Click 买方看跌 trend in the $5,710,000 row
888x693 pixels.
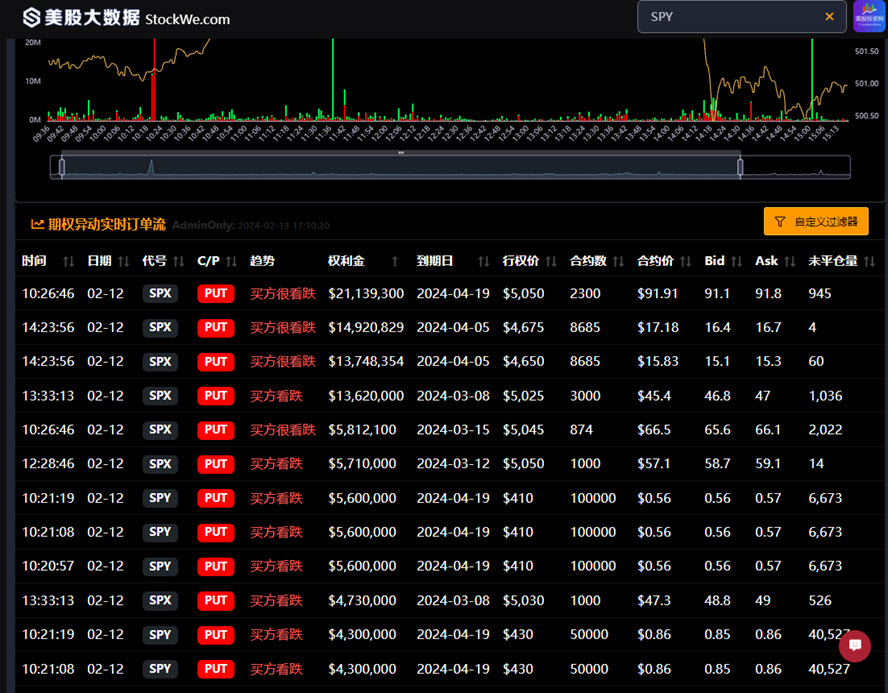(x=276, y=464)
